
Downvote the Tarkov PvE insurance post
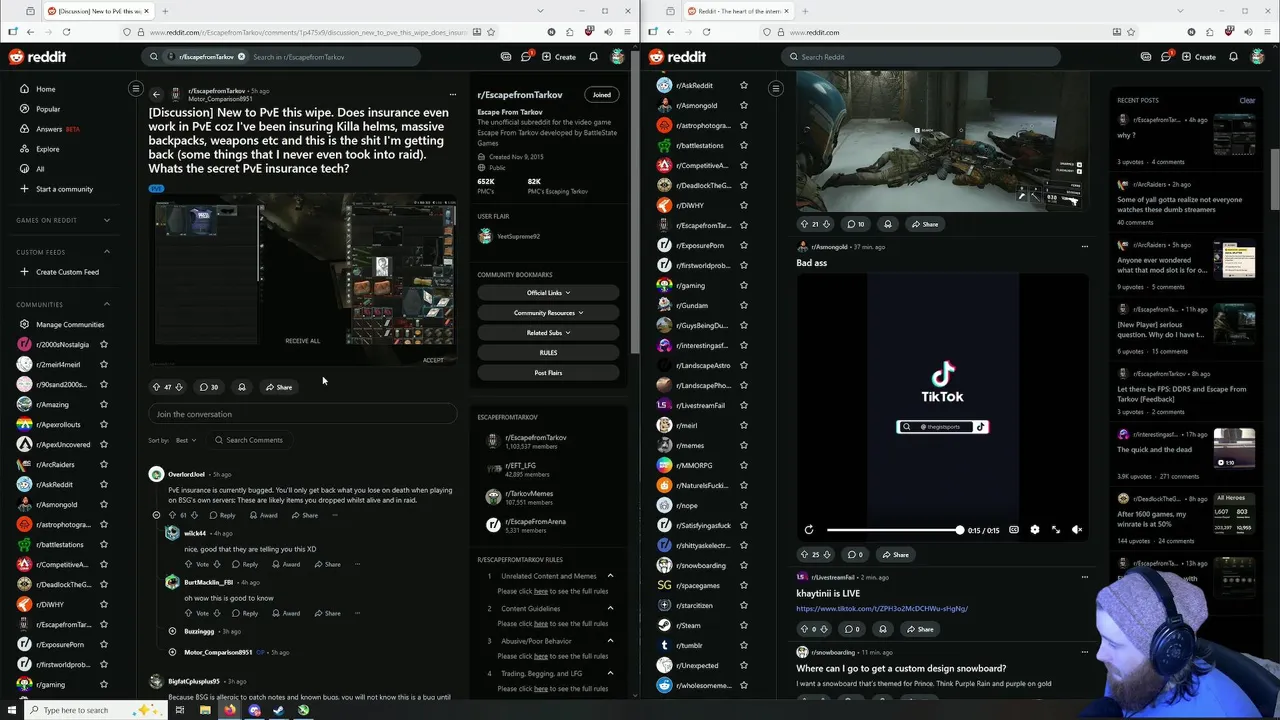click(180, 387)
